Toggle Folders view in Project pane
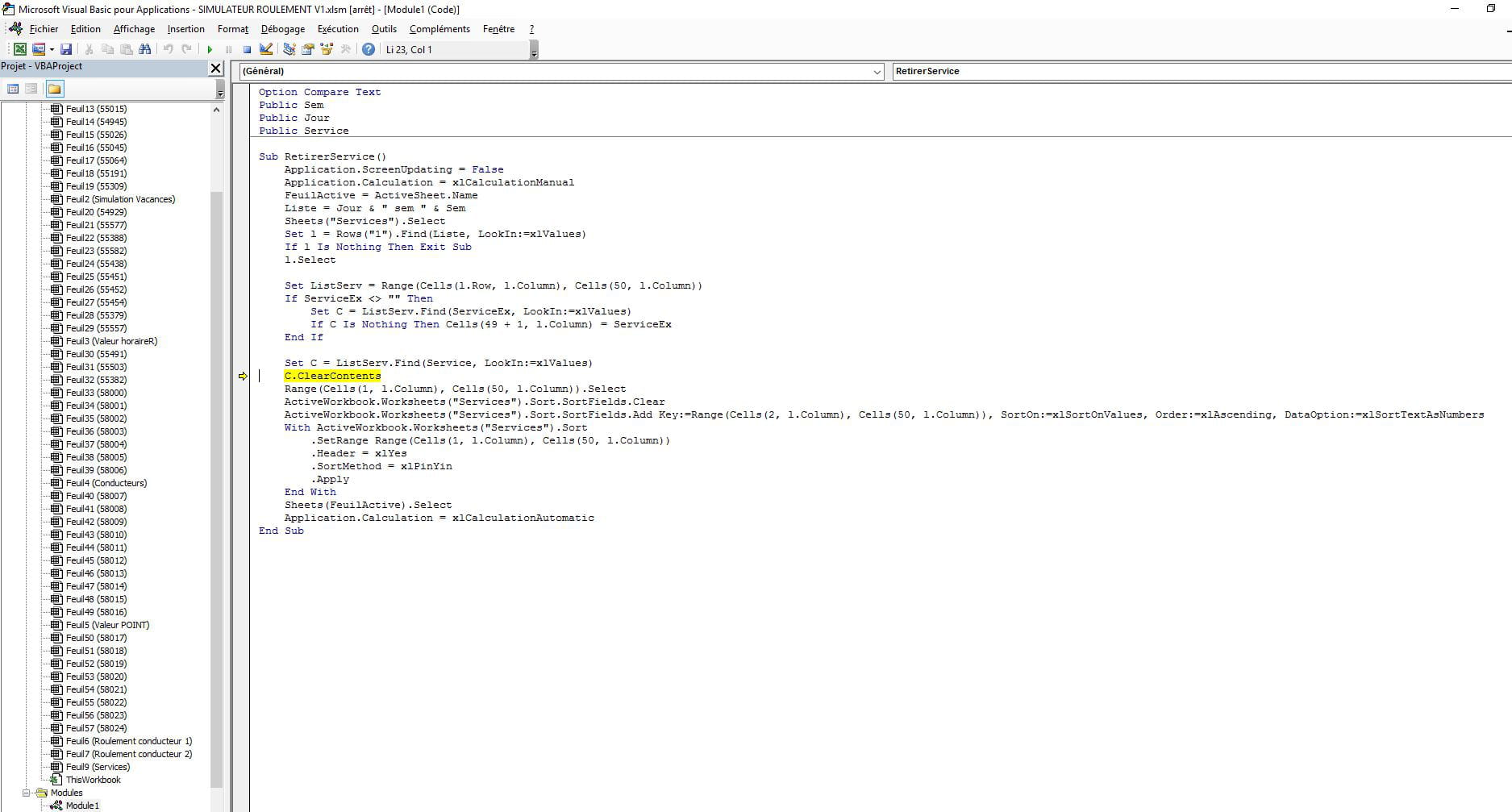This screenshot has height=812, width=1512. point(55,89)
